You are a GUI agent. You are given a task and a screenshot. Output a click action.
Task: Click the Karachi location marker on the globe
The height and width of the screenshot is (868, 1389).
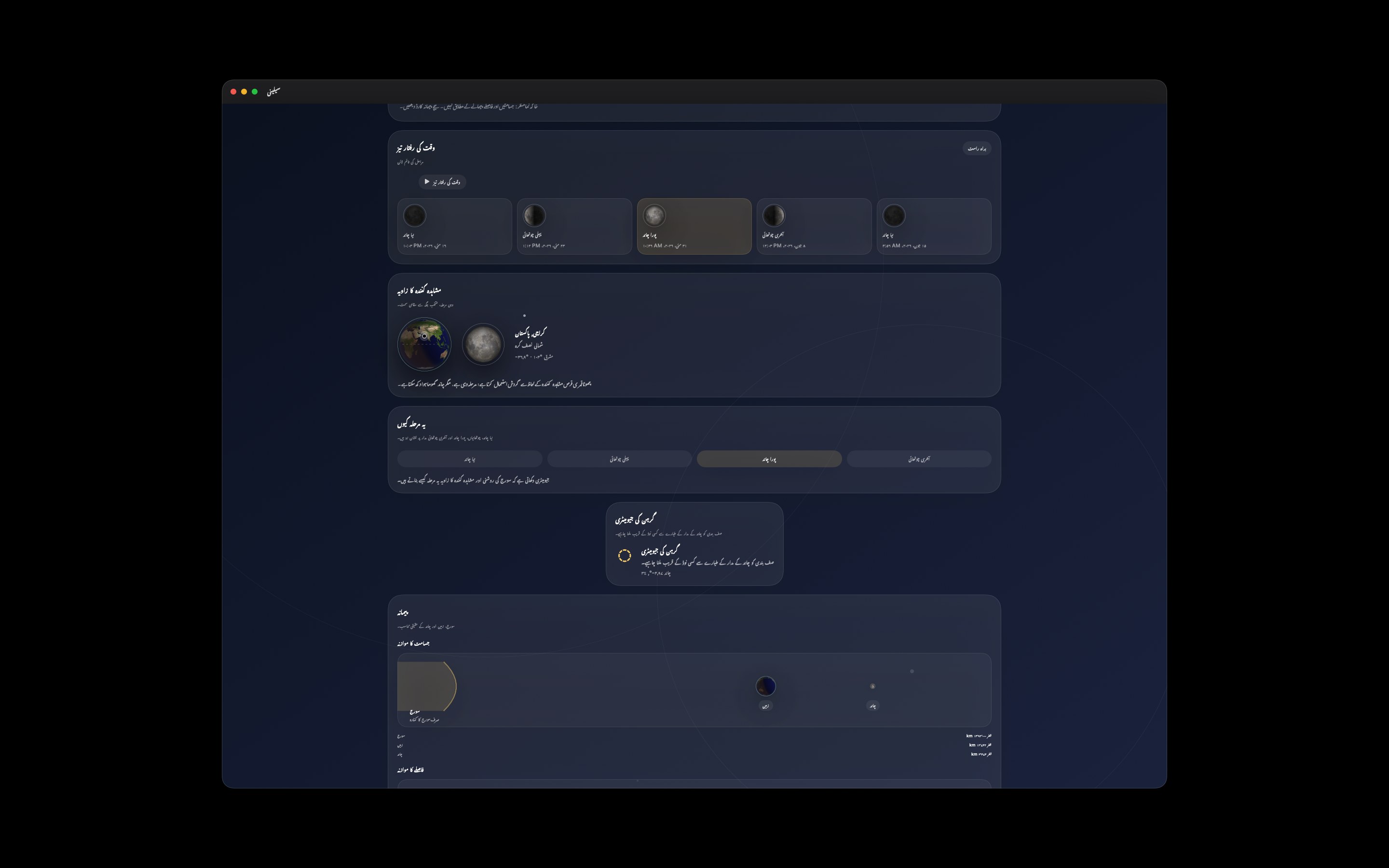424,337
